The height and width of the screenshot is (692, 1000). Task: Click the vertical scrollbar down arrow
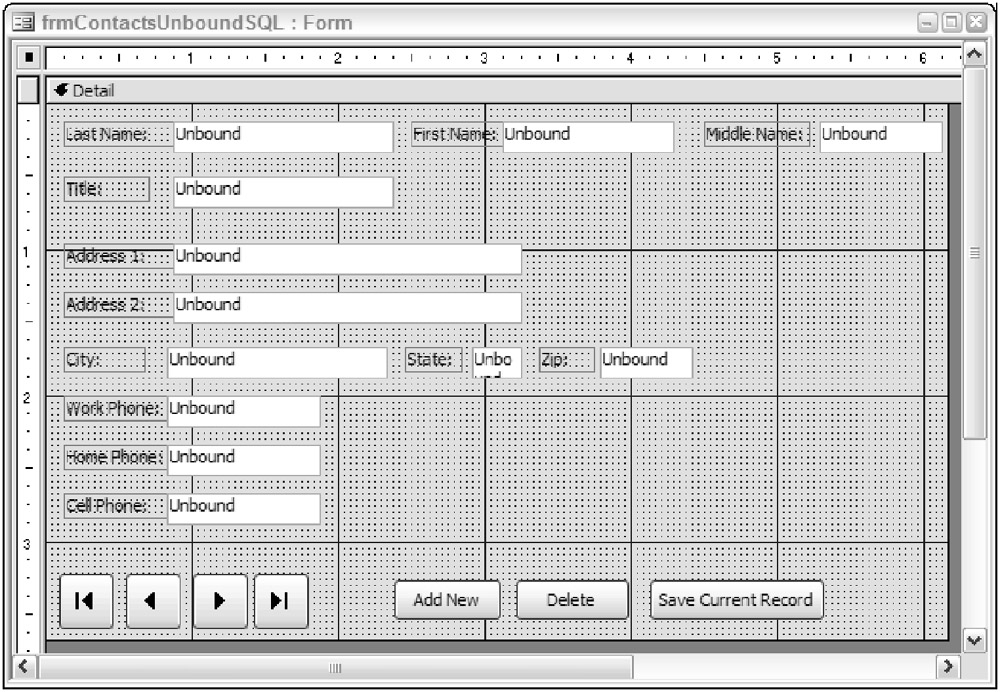point(975,639)
